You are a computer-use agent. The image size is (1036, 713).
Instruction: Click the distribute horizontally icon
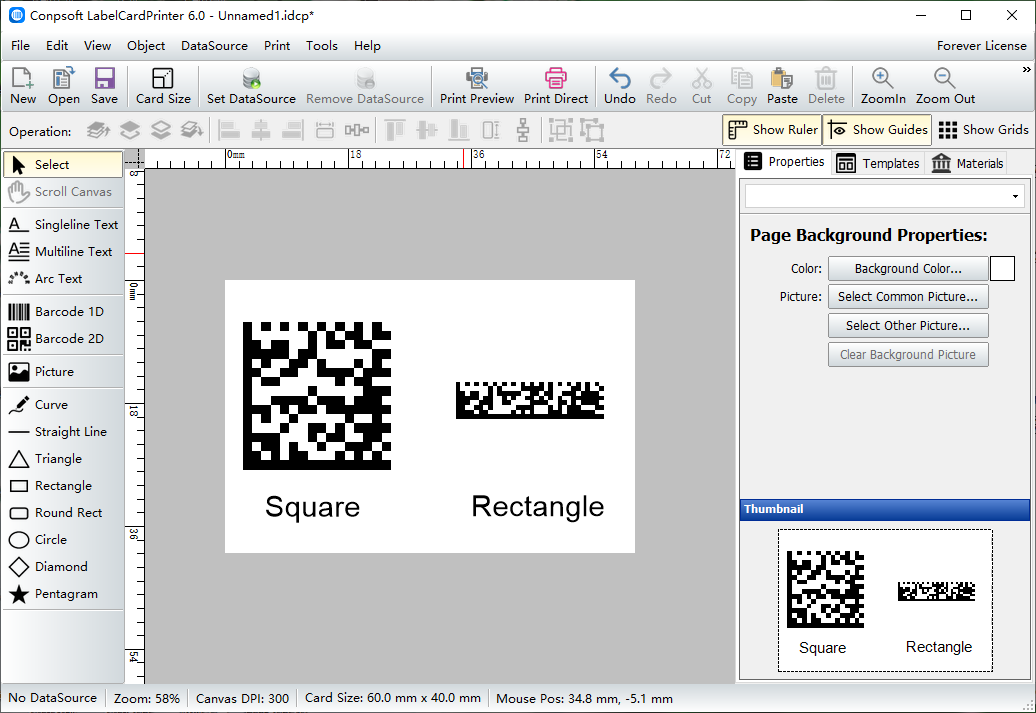click(357, 130)
